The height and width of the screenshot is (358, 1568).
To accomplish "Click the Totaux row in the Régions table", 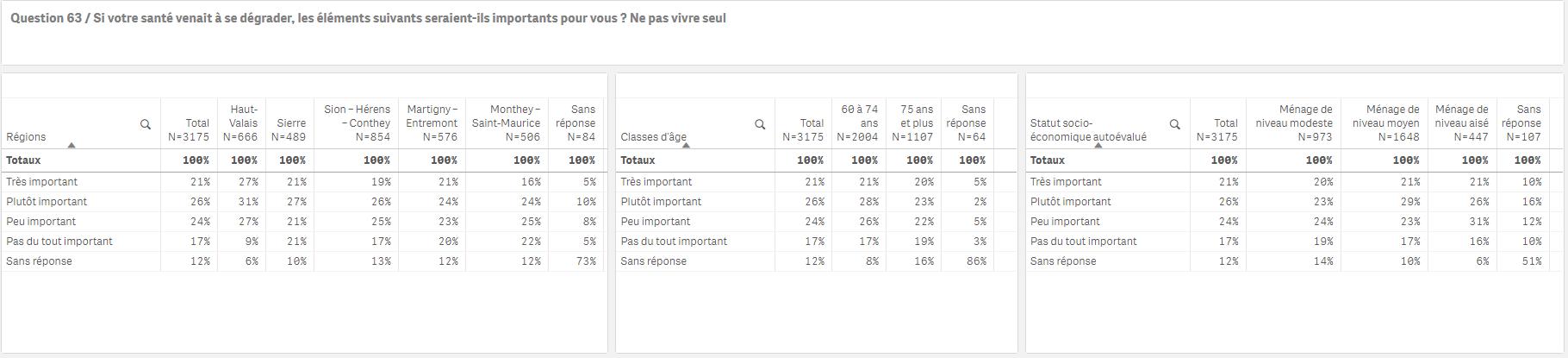I will click(303, 160).
